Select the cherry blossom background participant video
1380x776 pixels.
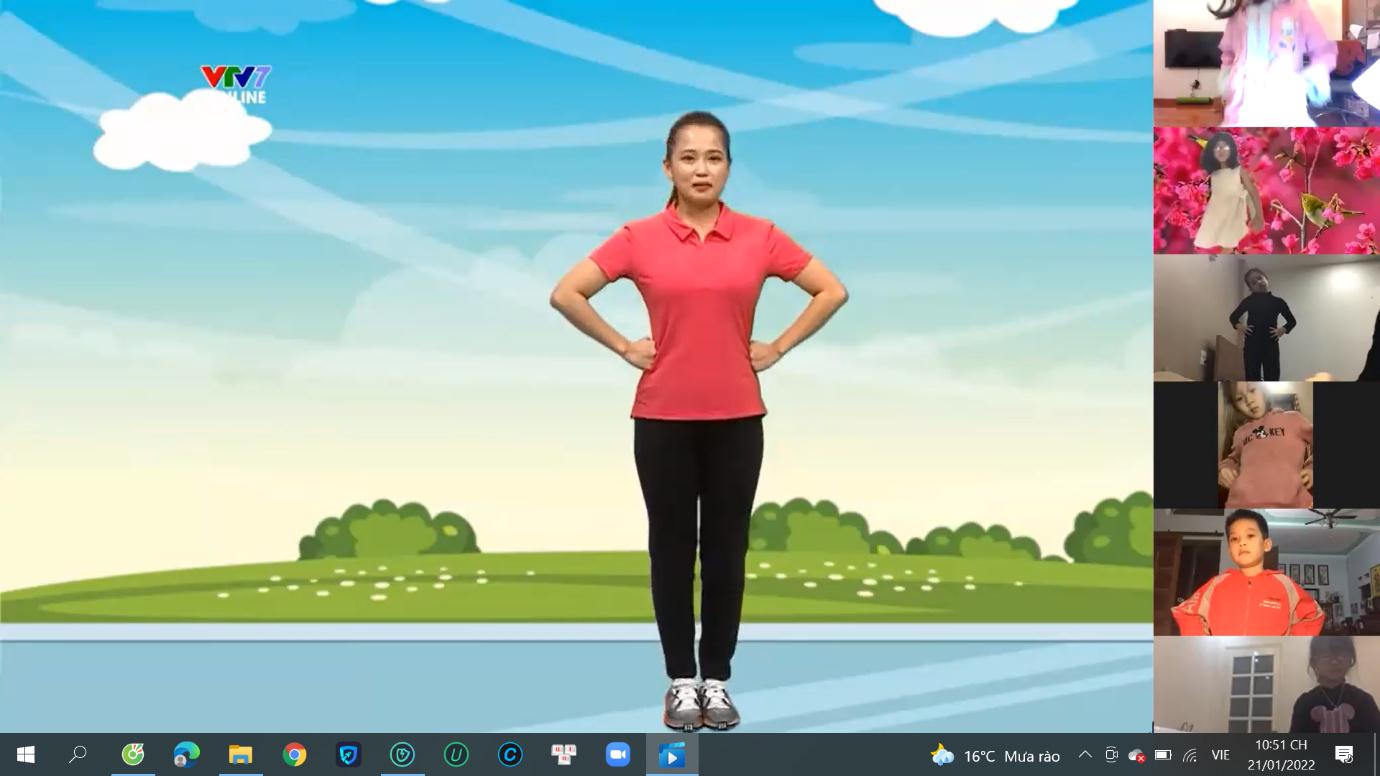point(1266,191)
